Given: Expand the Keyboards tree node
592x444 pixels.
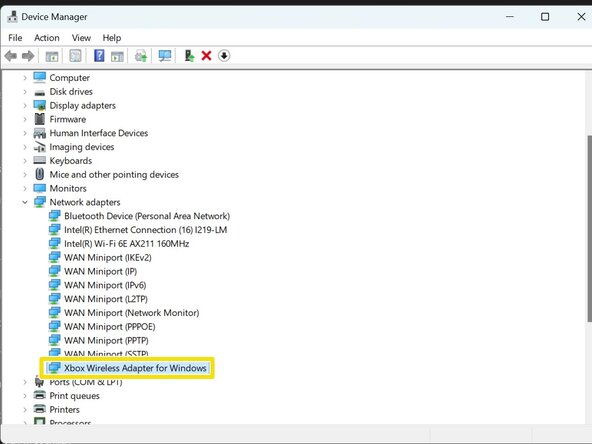Looking at the screenshot, I should pos(25,161).
